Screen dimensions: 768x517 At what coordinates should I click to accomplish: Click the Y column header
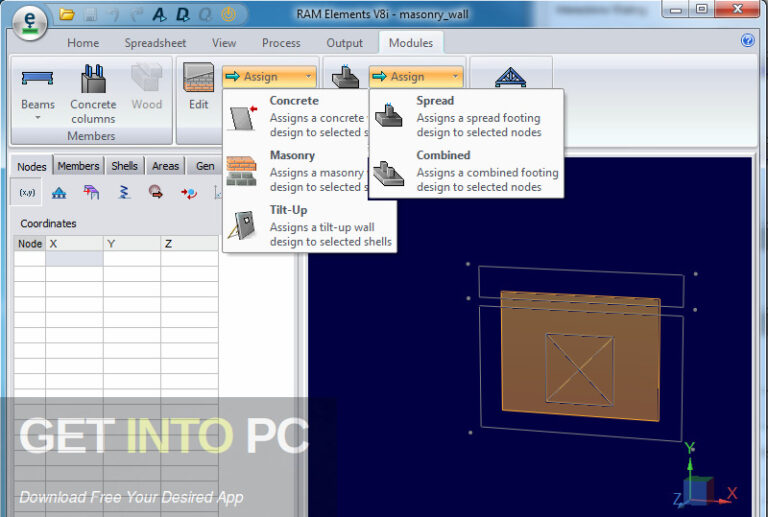132,244
